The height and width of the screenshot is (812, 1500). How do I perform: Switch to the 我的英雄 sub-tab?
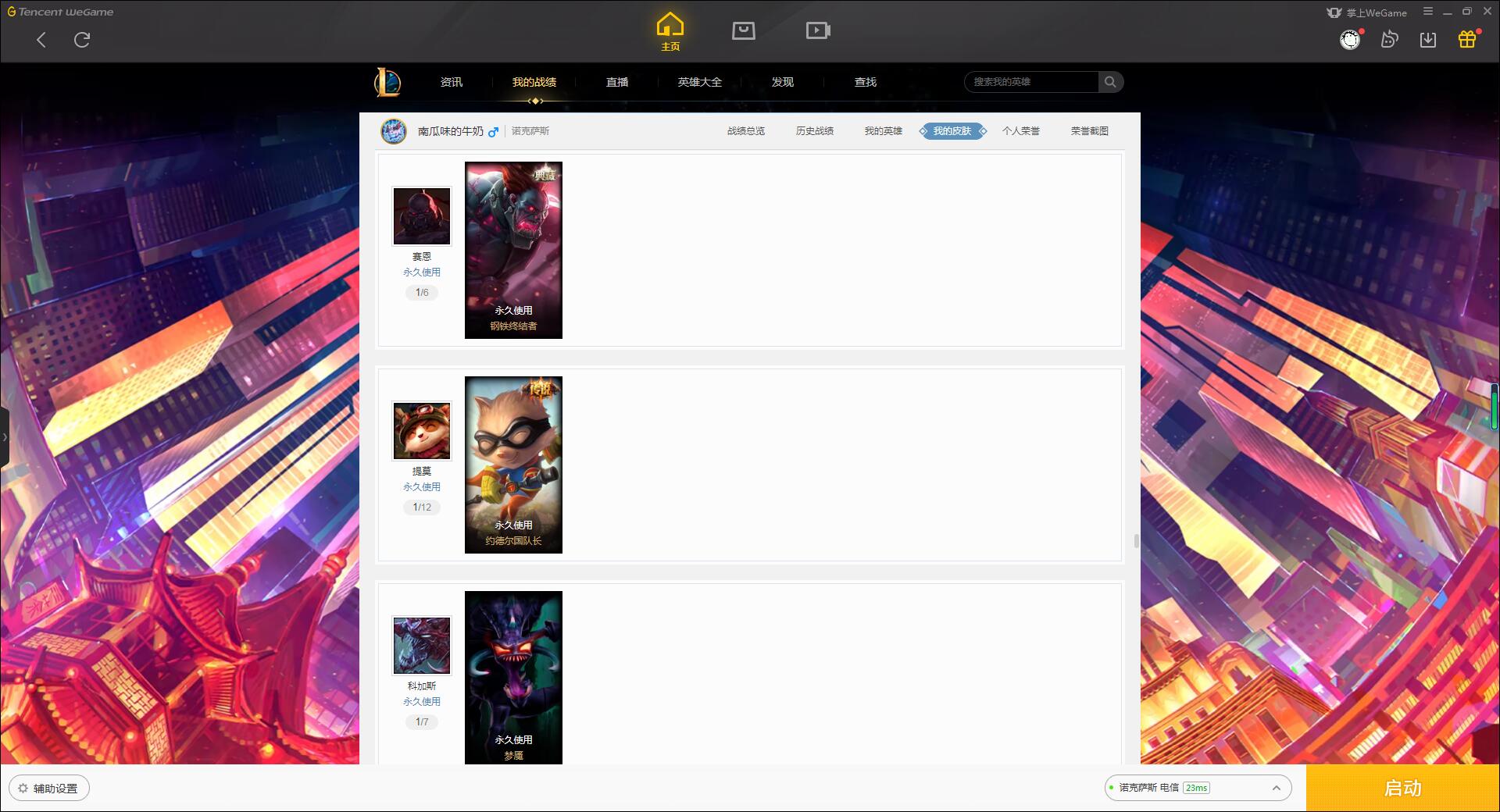884,131
